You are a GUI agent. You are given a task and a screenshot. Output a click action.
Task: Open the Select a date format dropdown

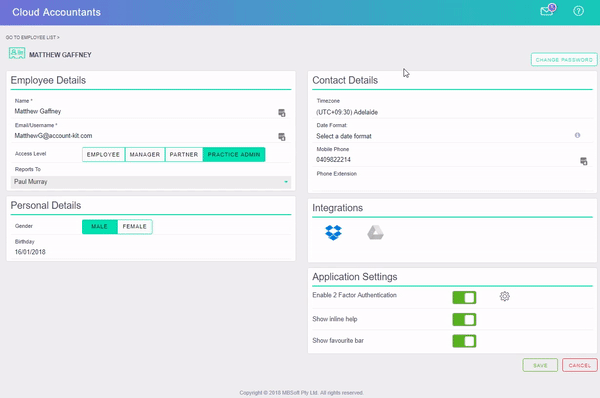[444, 136]
